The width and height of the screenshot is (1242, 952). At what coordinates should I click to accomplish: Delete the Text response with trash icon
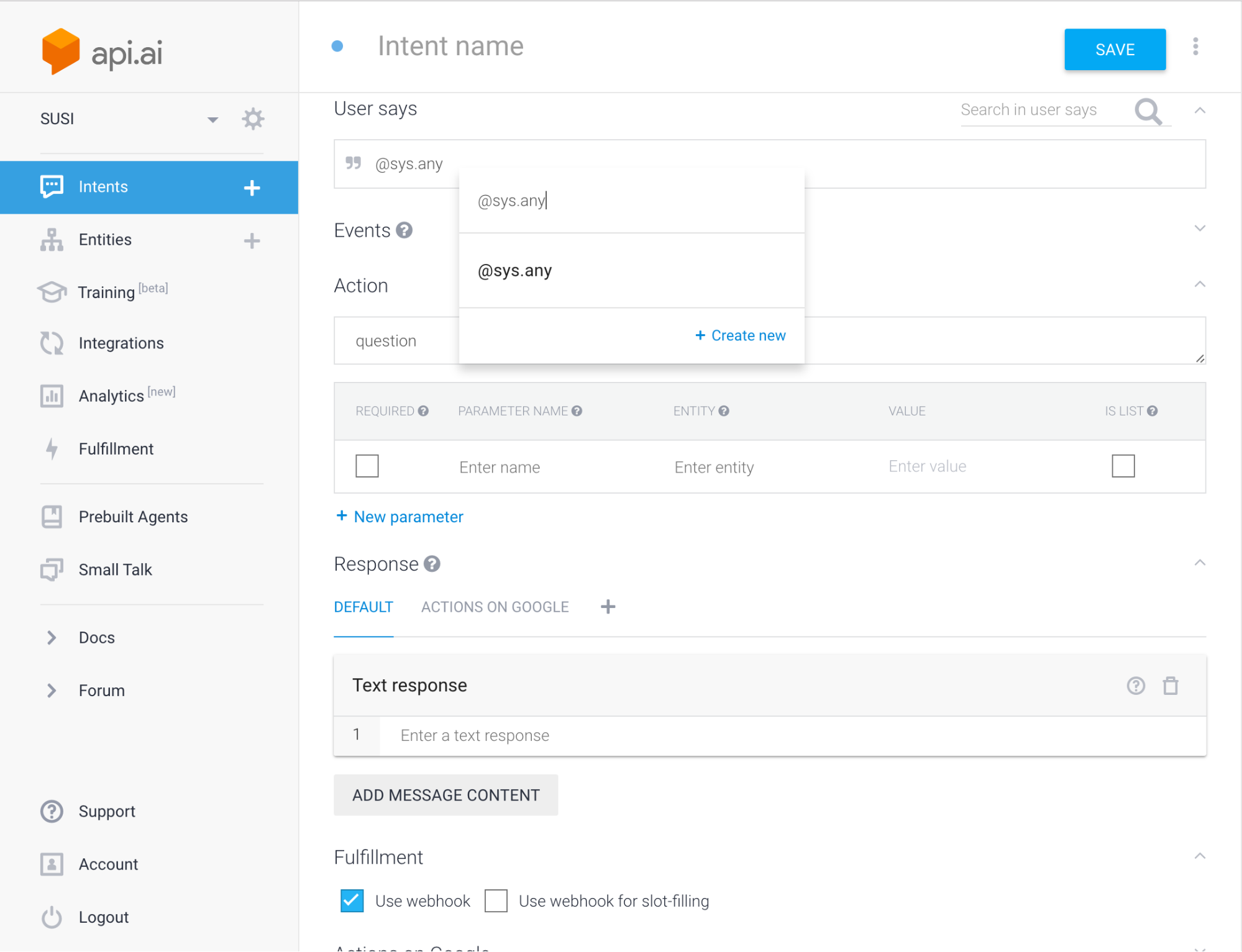1170,686
